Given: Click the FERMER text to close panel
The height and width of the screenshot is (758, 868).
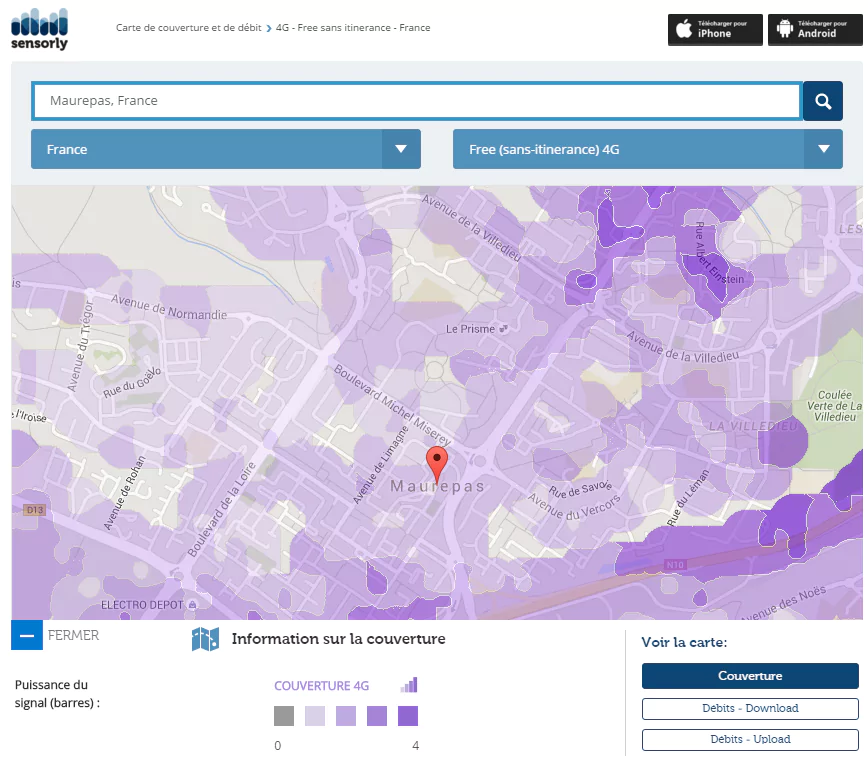Looking at the screenshot, I should 73,635.
